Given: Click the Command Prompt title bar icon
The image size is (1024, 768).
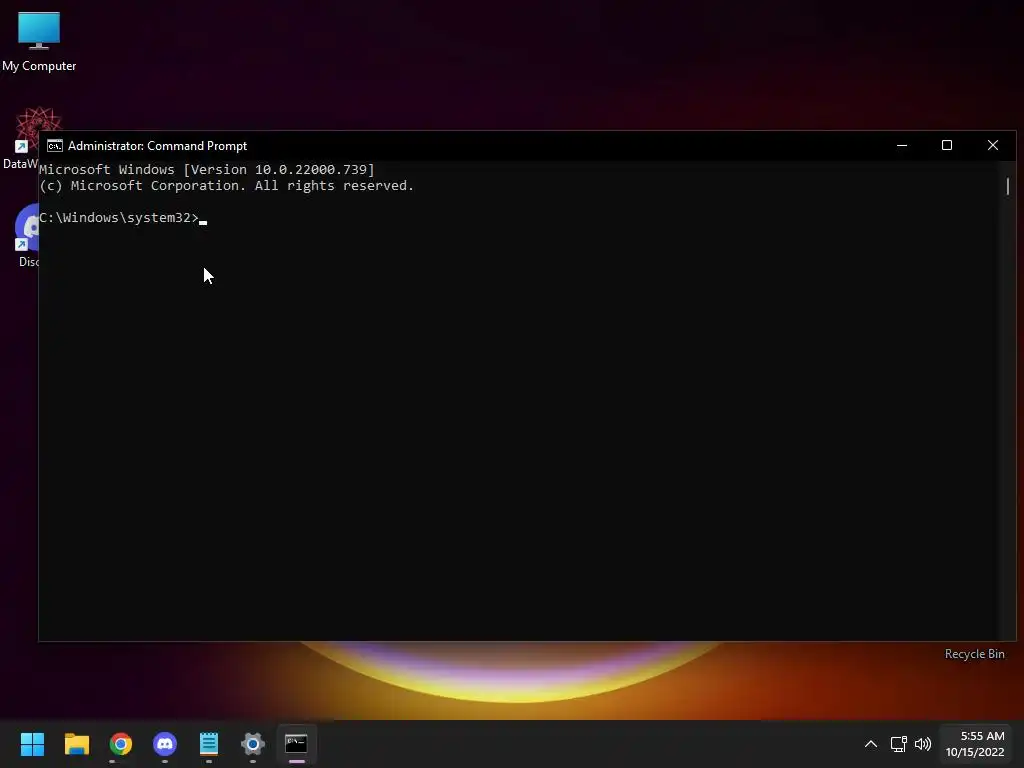Looking at the screenshot, I should [55, 146].
